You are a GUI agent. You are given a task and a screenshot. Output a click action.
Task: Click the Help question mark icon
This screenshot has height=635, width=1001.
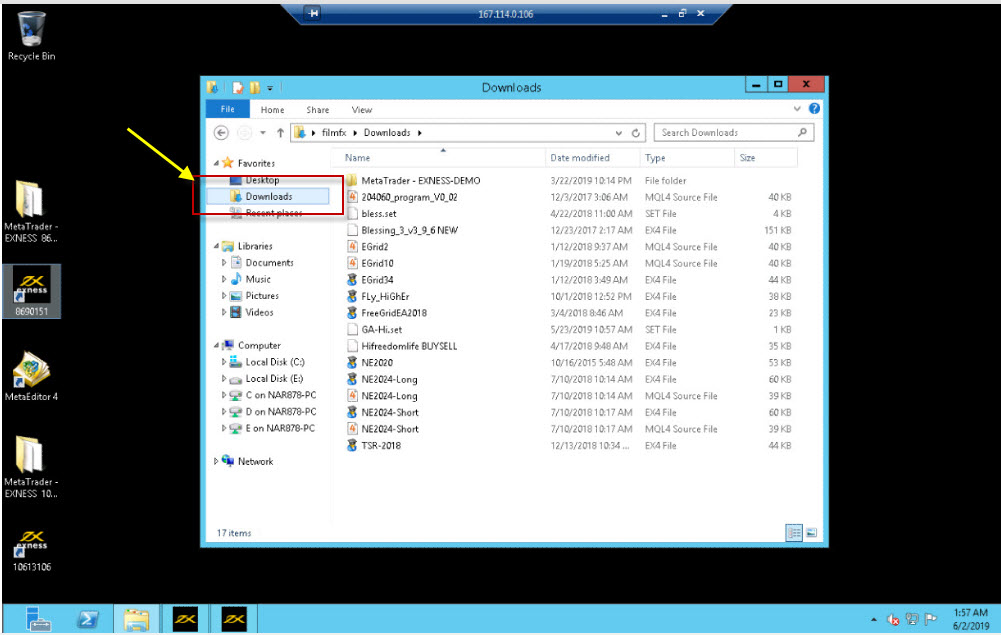click(814, 109)
